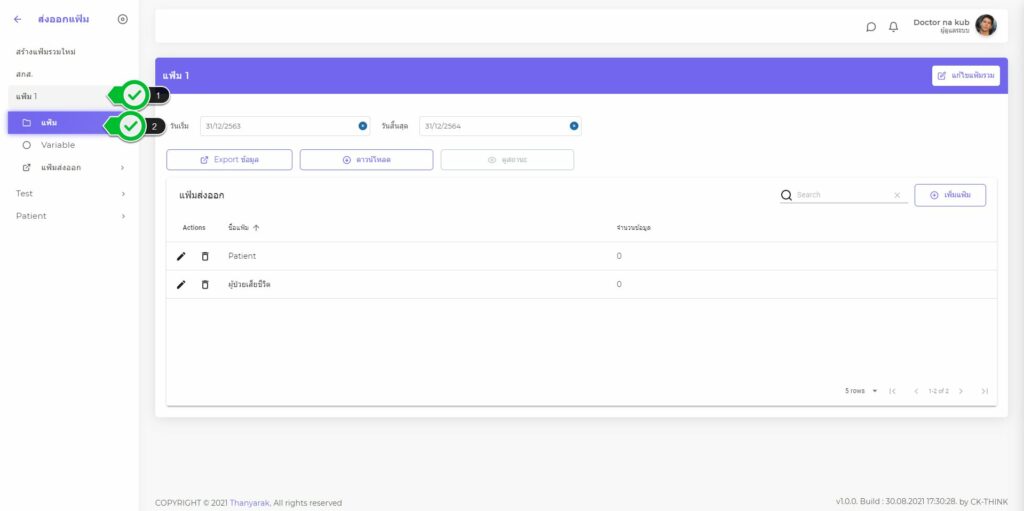Delete the ผู้ป่วยเสียชีวิต row using trash icon

(x=205, y=284)
